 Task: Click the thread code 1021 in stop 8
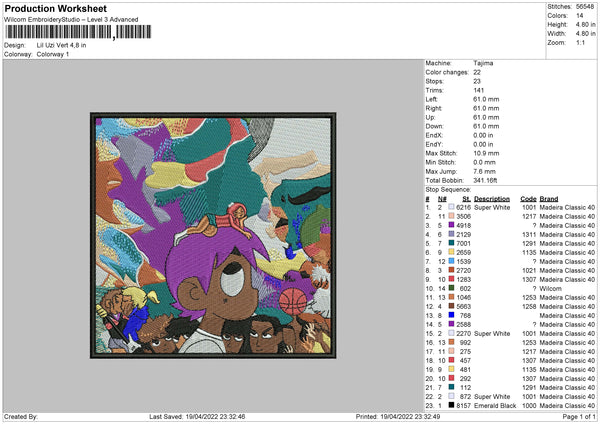coord(529,270)
